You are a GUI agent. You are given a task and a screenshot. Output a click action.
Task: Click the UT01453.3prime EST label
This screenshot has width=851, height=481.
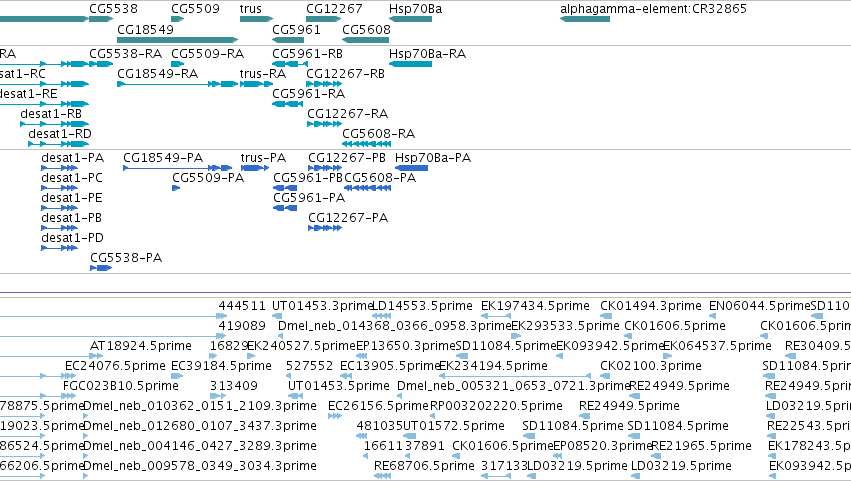(x=323, y=306)
